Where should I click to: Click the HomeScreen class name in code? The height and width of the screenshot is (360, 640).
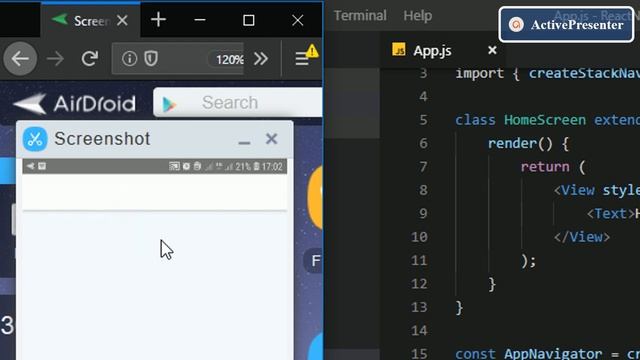click(x=545, y=120)
